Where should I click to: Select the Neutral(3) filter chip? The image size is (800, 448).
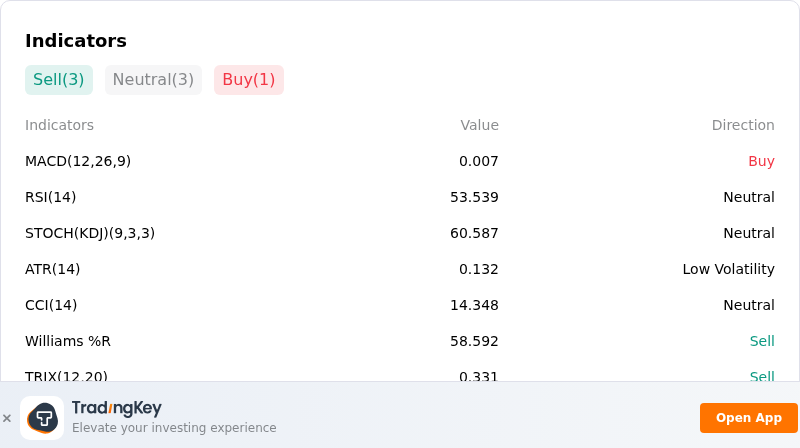click(153, 80)
